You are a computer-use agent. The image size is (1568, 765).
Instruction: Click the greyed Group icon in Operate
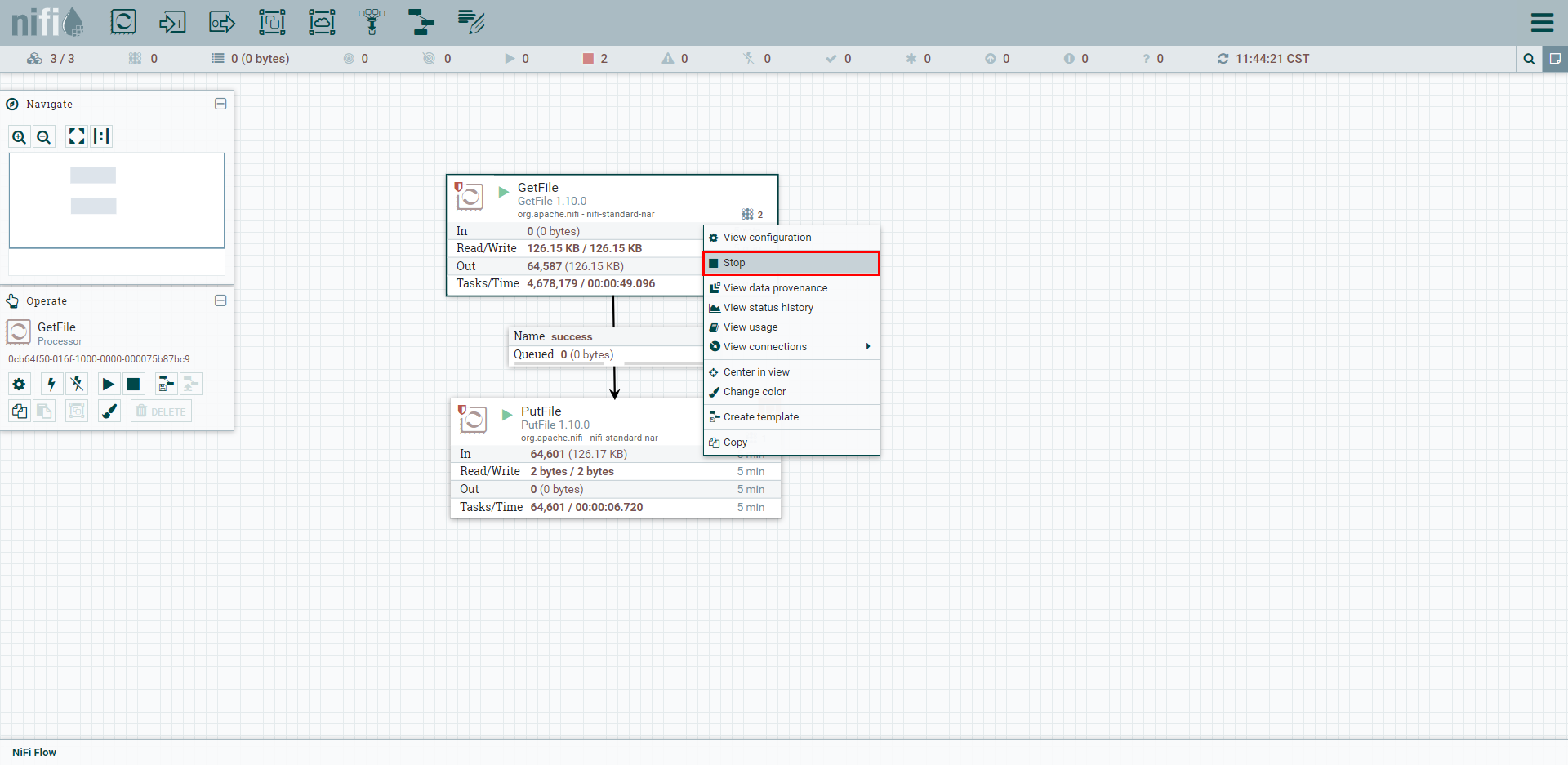77,411
